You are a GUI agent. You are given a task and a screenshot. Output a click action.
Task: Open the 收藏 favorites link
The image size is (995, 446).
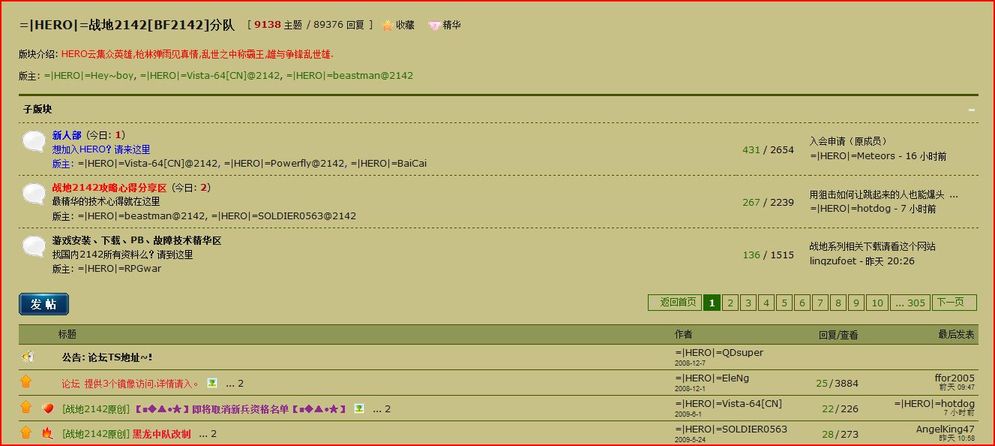405,26
